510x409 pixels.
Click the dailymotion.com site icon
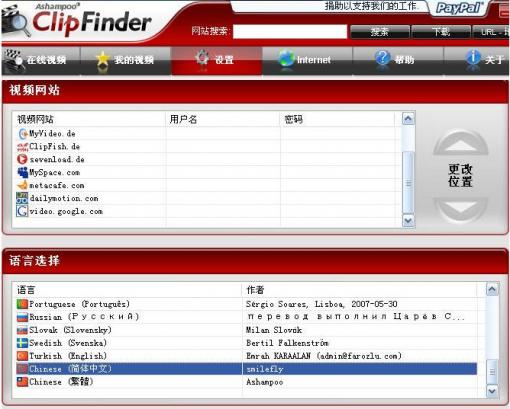[23, 198]
